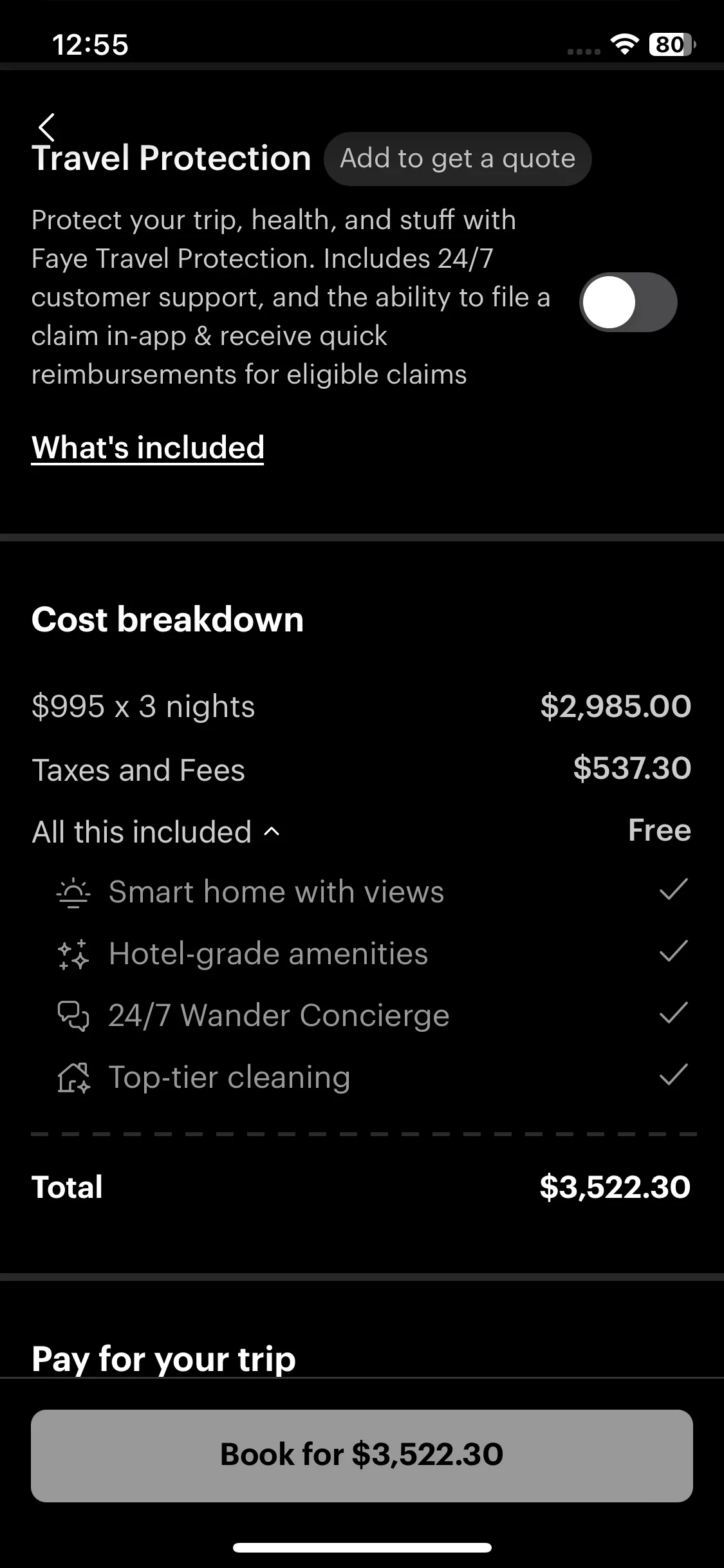724x1568 pixels.
Task: Click checkmark next to Top-tier cleaning
Action: pos(674,1076)
